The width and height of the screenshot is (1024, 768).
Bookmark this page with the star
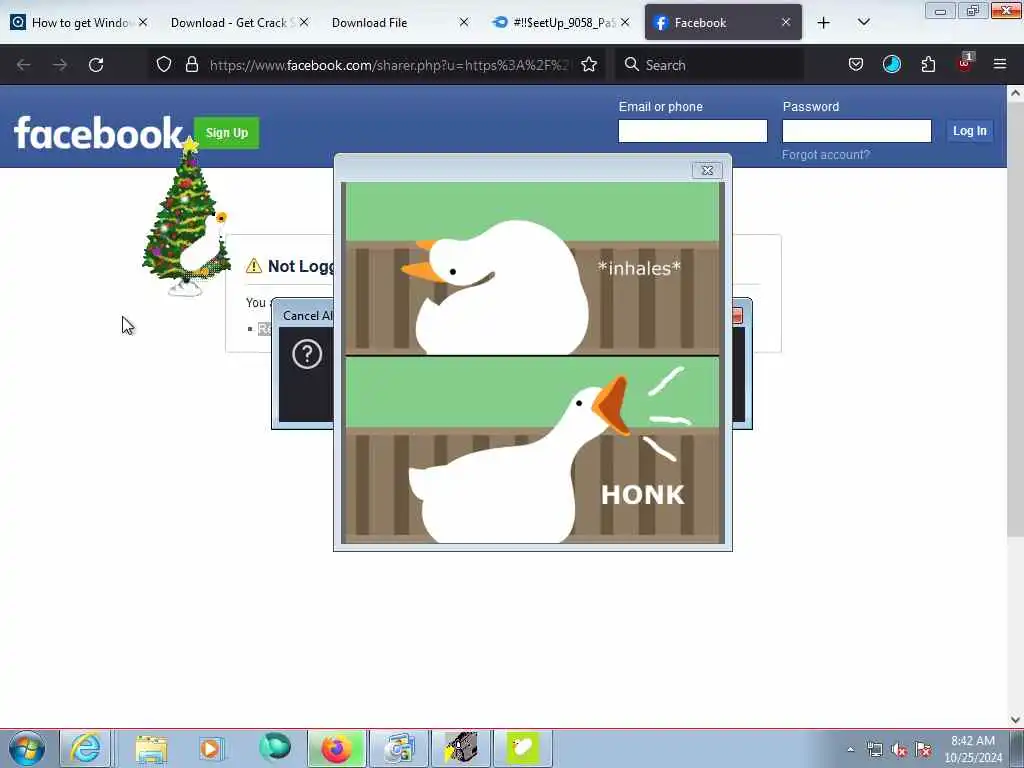(589, 64)
